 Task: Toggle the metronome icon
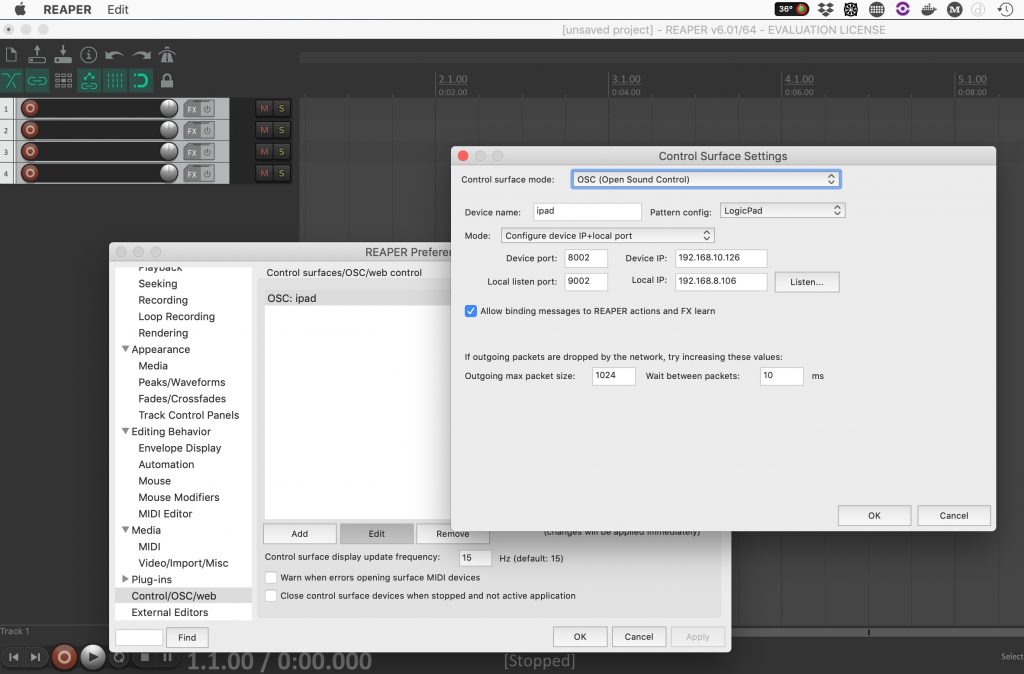(x=167, y=55)
